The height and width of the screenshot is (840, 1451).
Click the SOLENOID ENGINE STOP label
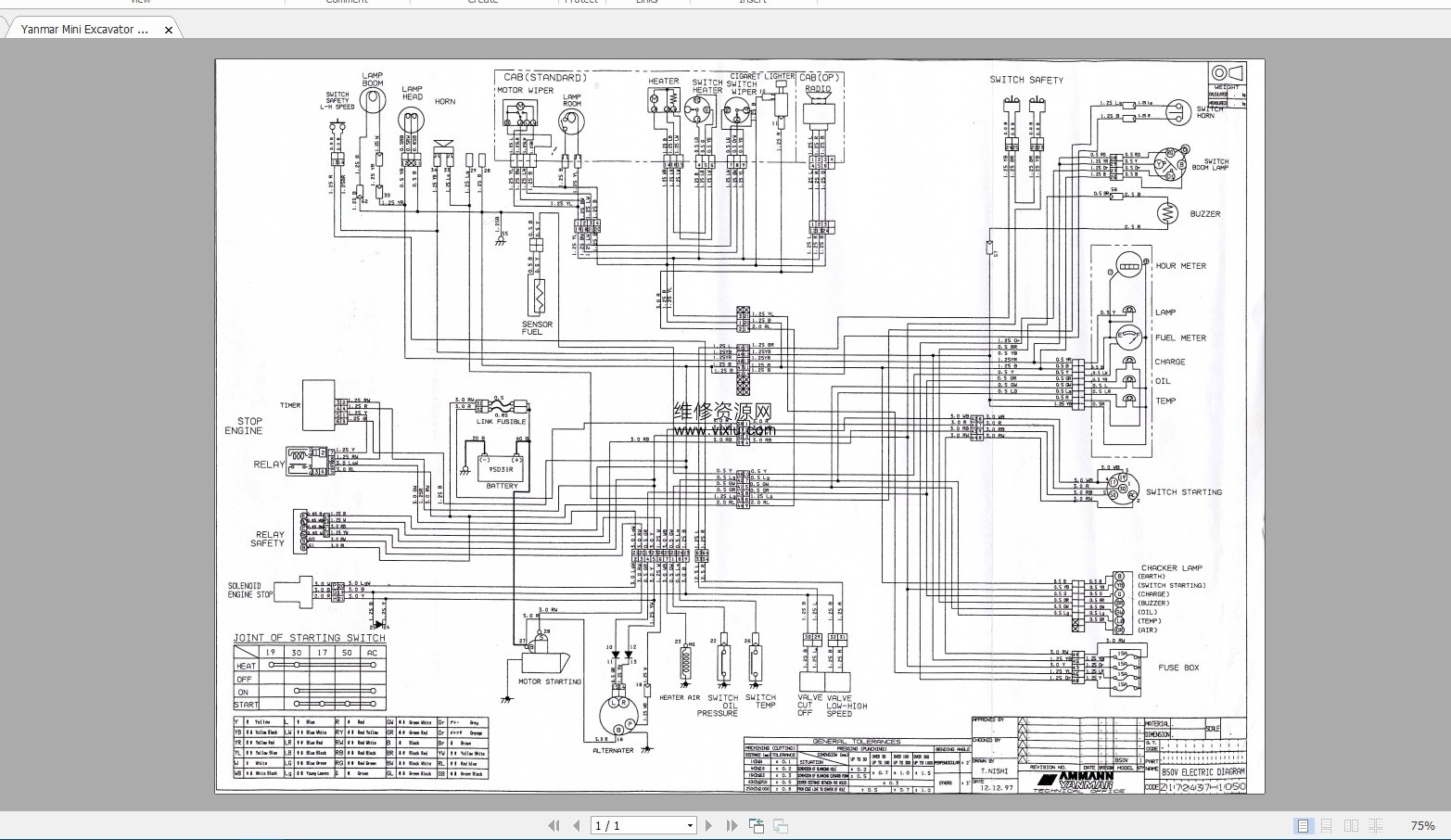[x=250, y=591]
